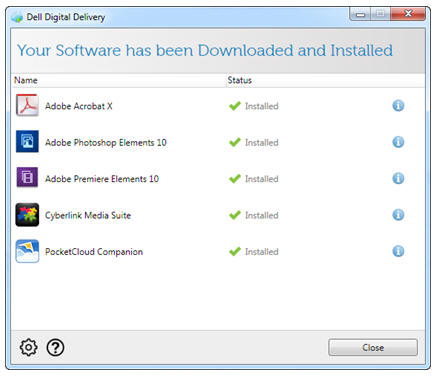Screen dimensions: 437x376
Task: Click the Adobe Photoshop Elements 10 icon
Action: [27, 141]
